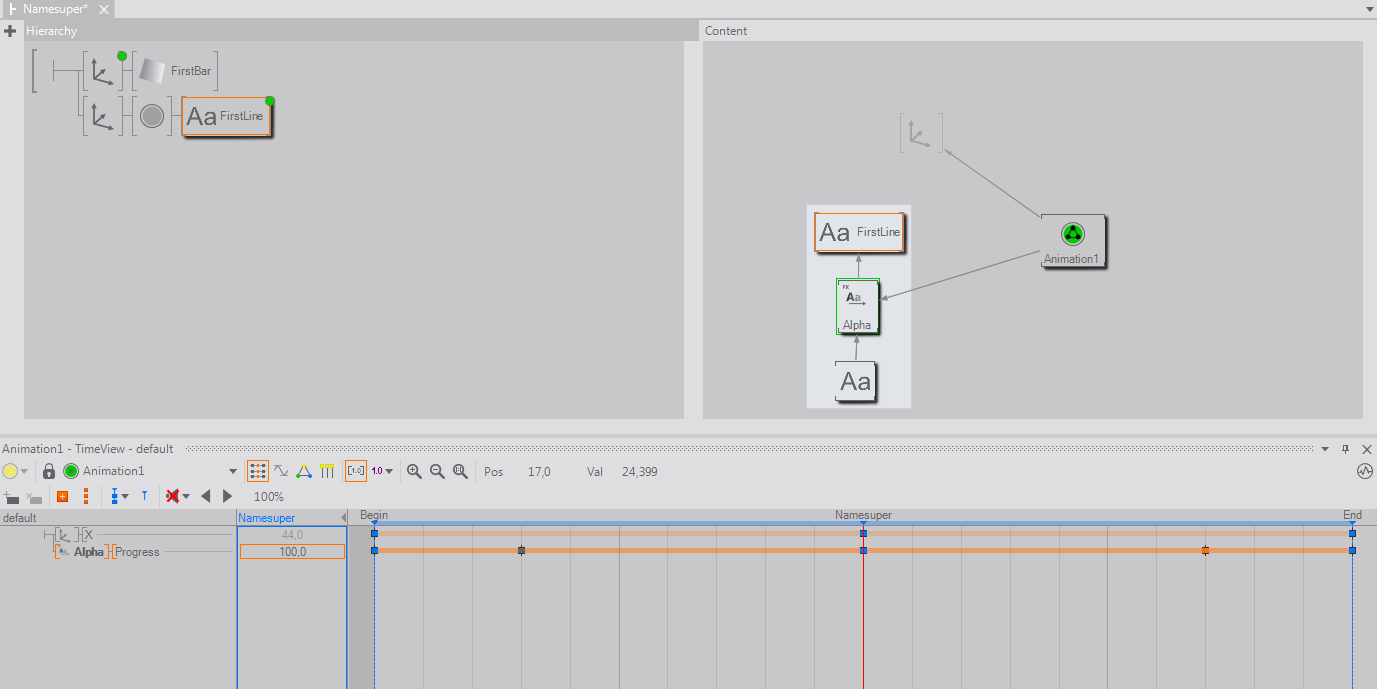This screenshot has width=1377, height=689.
Task: Click the red X delete keyframe icon
Action: tap(173, 496)
